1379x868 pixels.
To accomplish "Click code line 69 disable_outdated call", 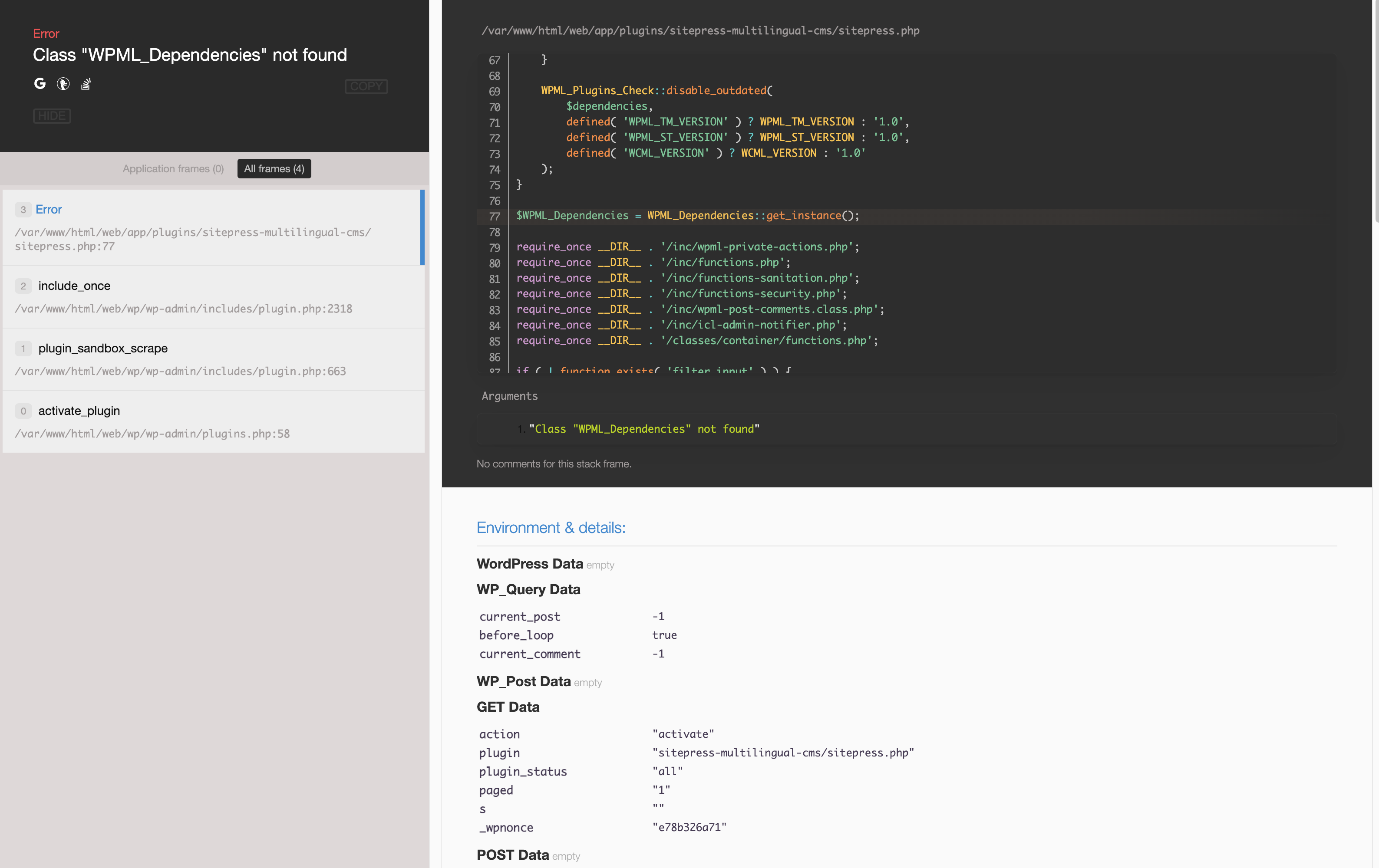I will [x=657, y=90].
